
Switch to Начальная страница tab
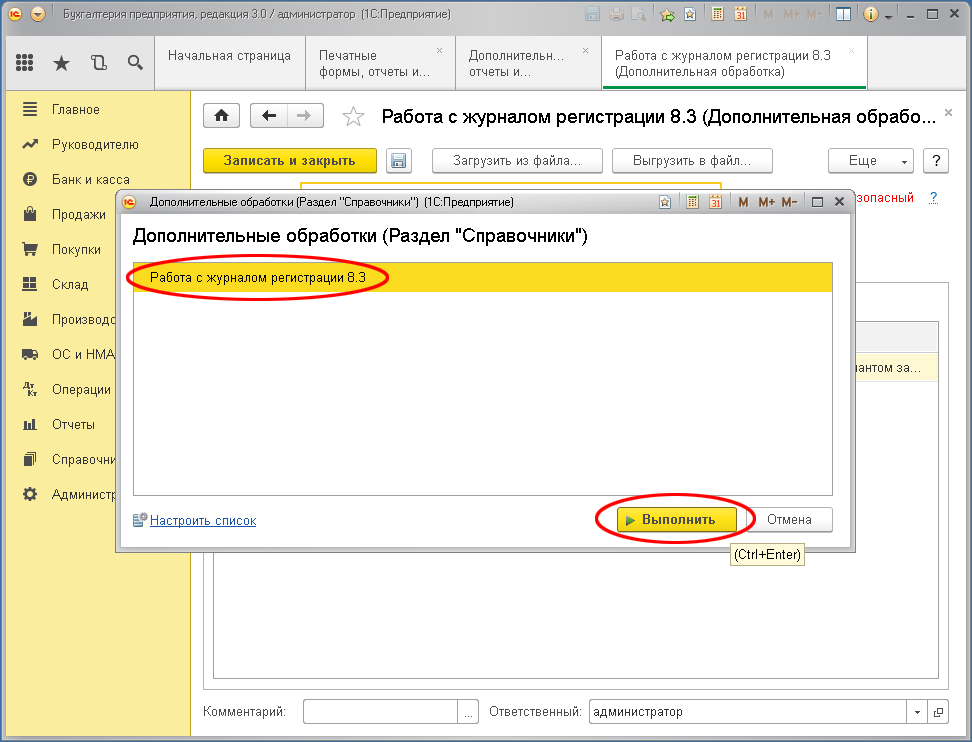point(229,63)
